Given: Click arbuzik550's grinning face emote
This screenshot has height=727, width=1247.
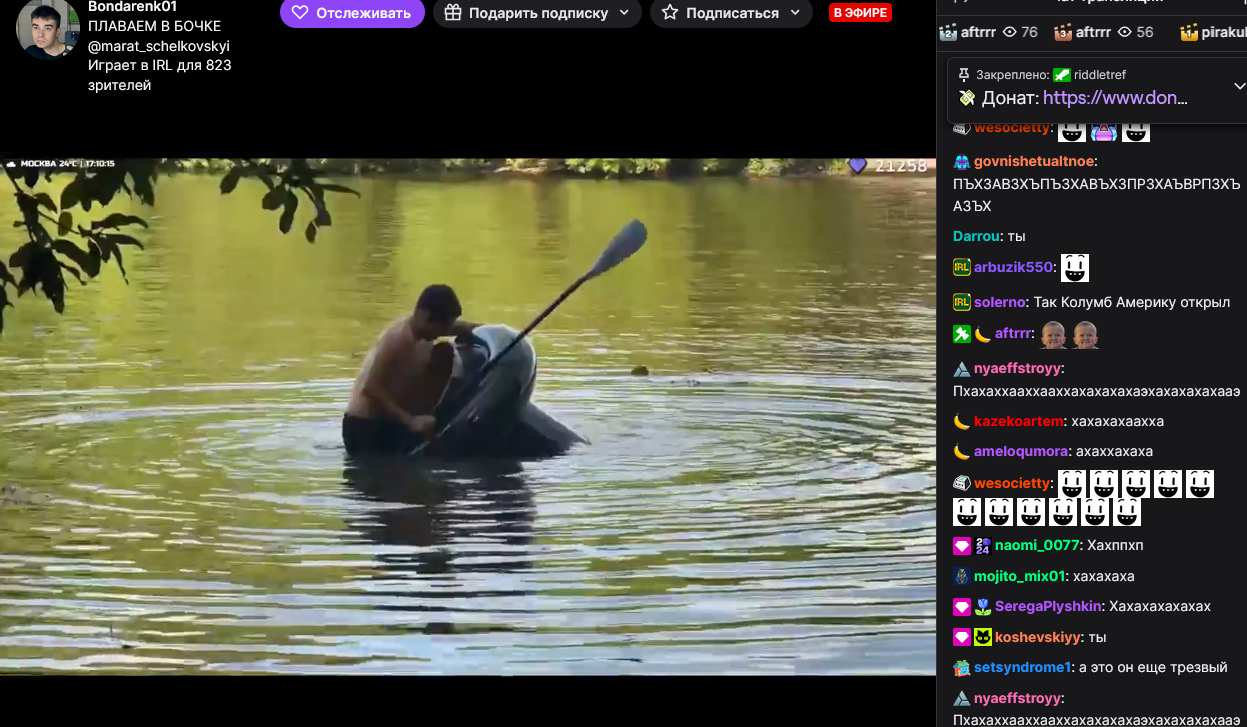Looking at the screenshot, I should point(1075,268).
